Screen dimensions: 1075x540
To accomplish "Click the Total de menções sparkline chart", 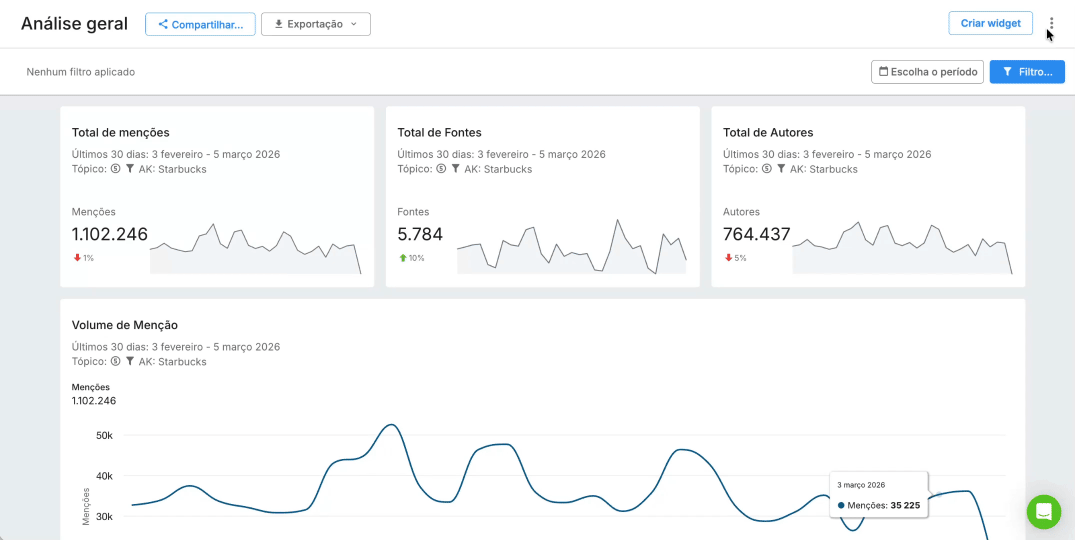I will 255,249.
